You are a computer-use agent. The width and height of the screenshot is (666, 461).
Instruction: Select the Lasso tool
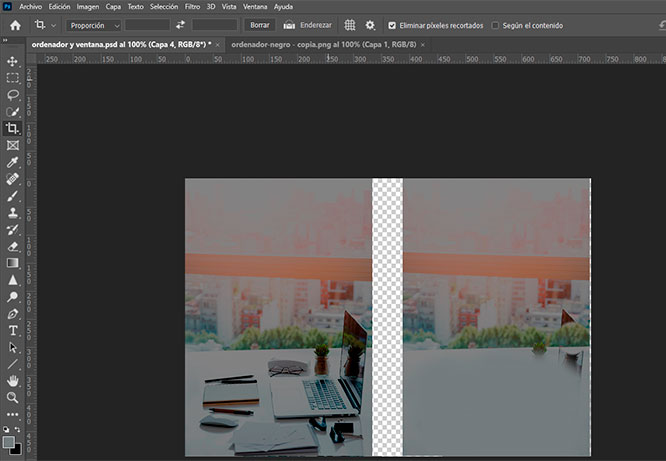pyautogui.click(x=12, y=94)
